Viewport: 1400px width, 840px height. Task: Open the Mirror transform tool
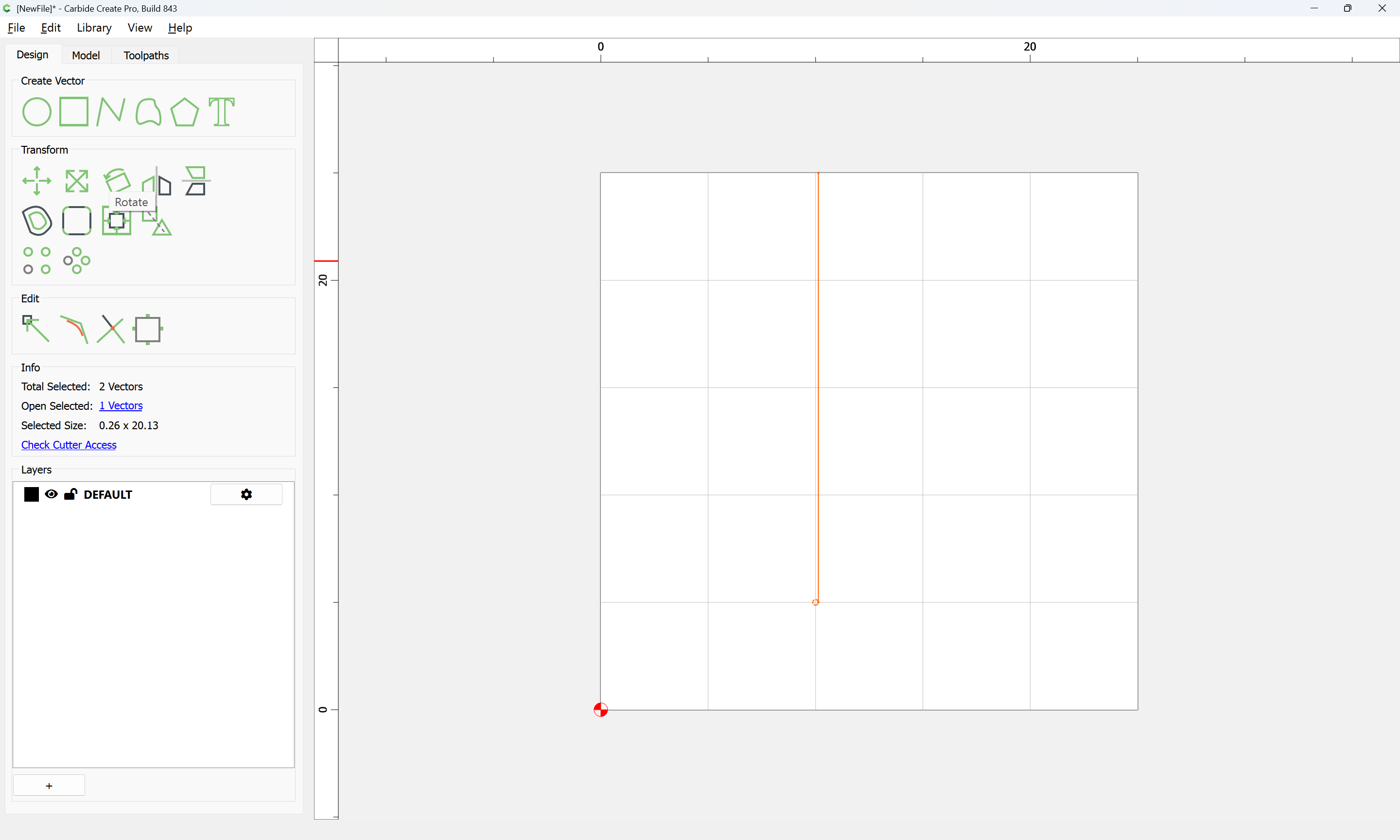pos(156,183)
